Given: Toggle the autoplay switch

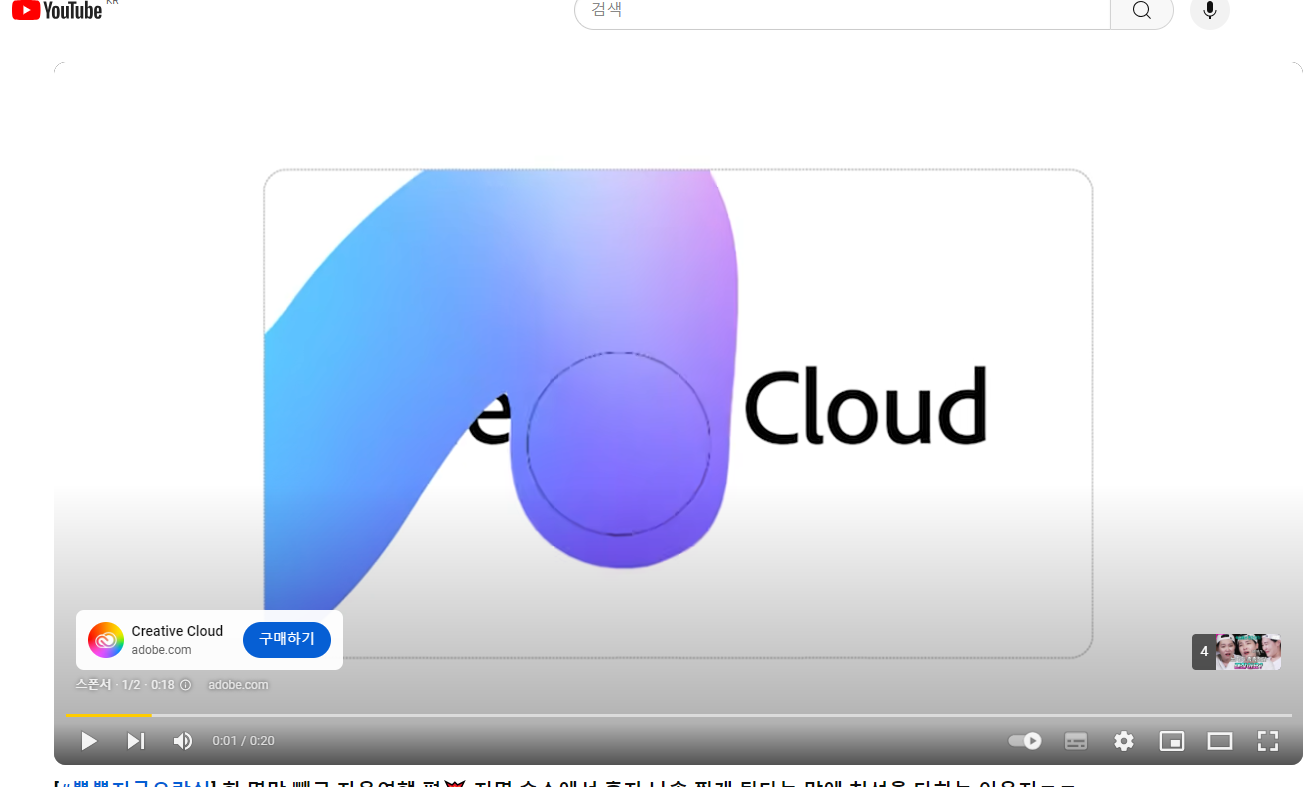Looking at the screenshot, I should [x=1025, y=741].
